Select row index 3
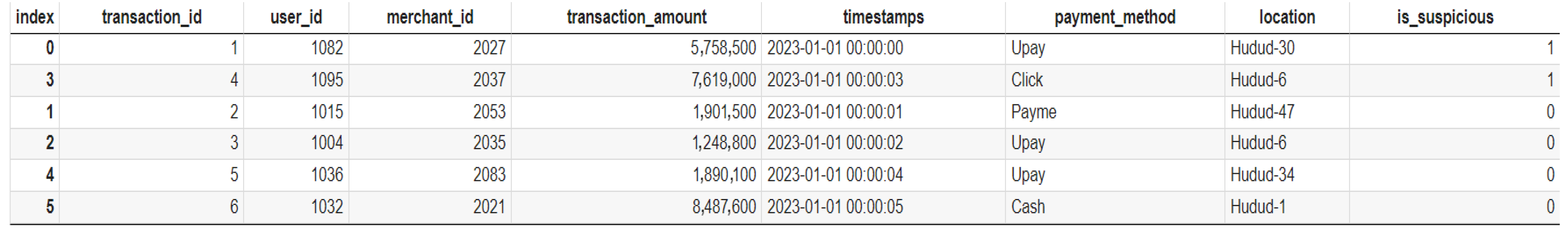1568x234 pixels. point(49,80)
